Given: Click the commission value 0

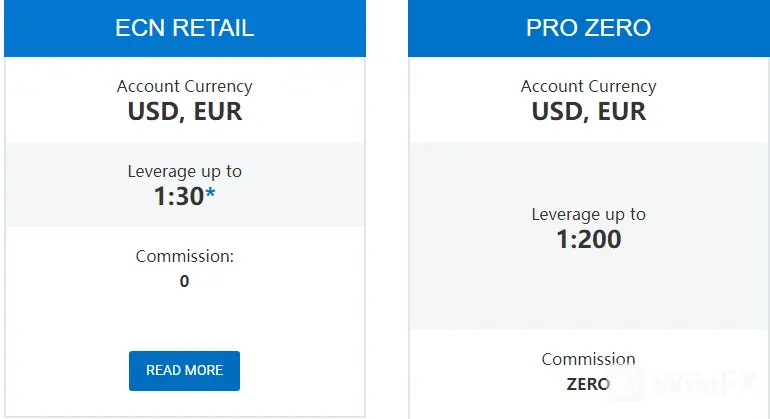Looking at the screenshot, I should (x=184, y=281).
